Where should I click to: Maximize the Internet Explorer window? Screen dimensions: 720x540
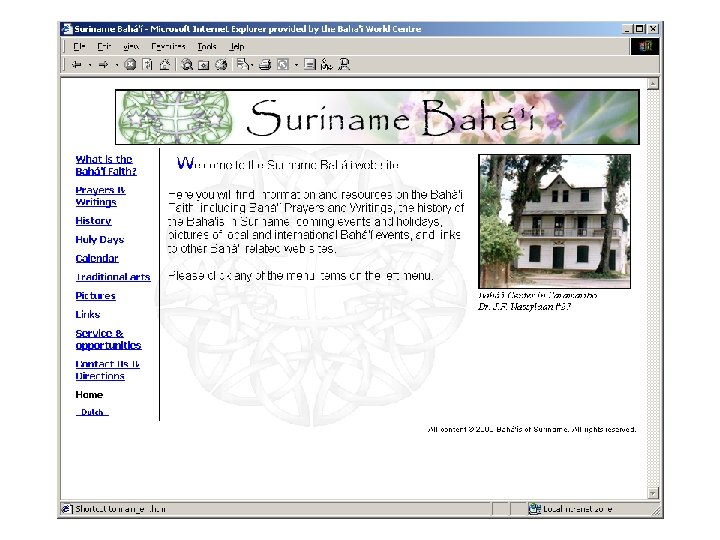pyautogui.click(x=639, y=29)
